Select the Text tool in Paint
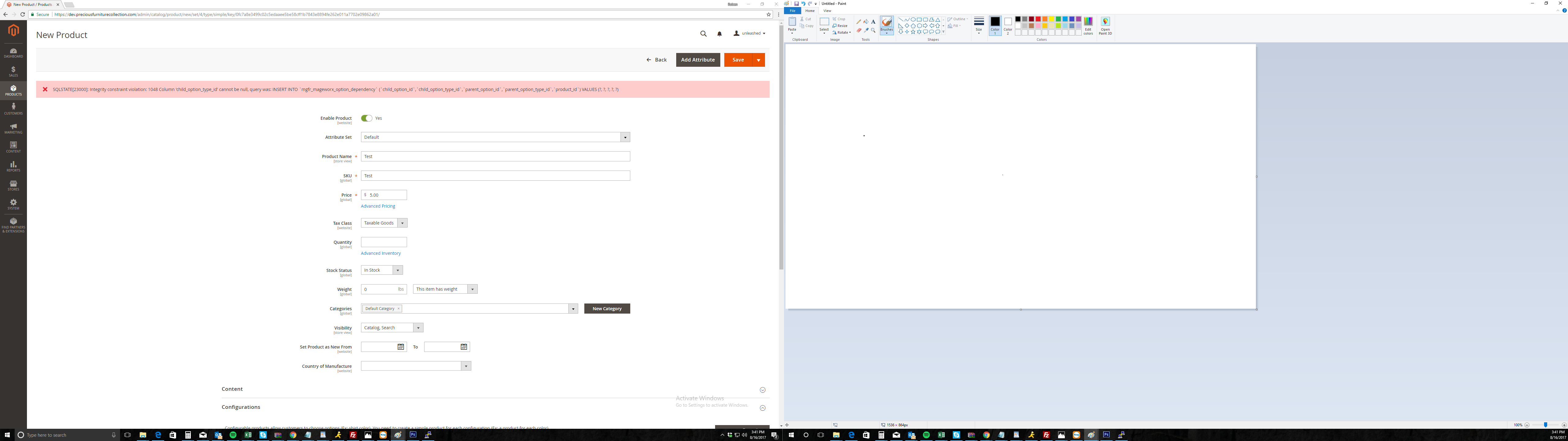This screenshot has width=1568, height=441. pos(873,22)
